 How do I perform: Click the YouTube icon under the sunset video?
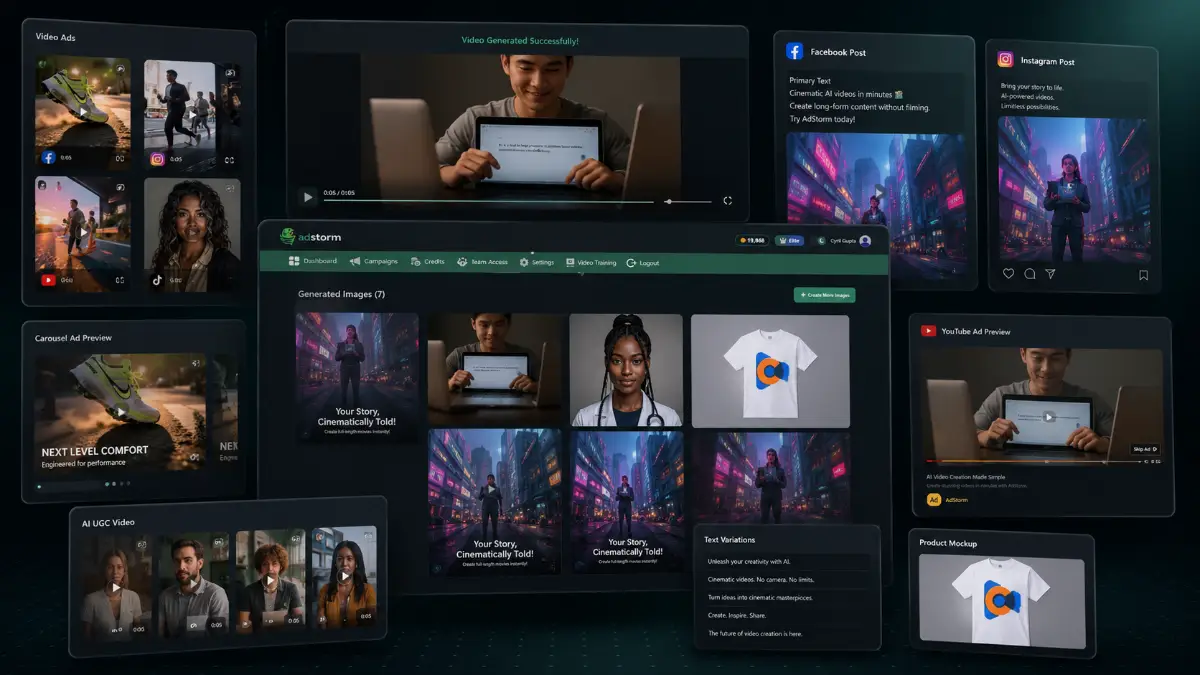[x=48, y=280]
